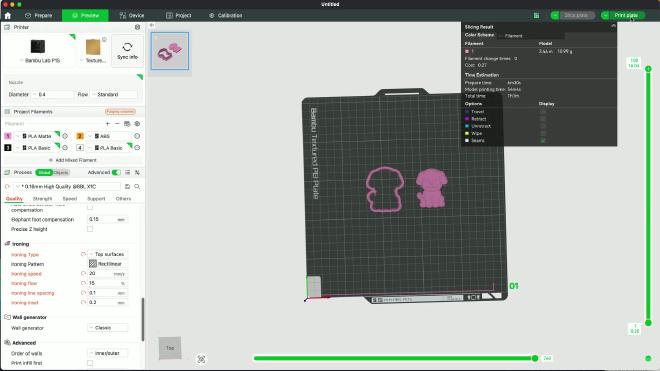Edit PLA Basic filament 4 preset
This screenshot has height=371, width=660.
pos(137,148)
